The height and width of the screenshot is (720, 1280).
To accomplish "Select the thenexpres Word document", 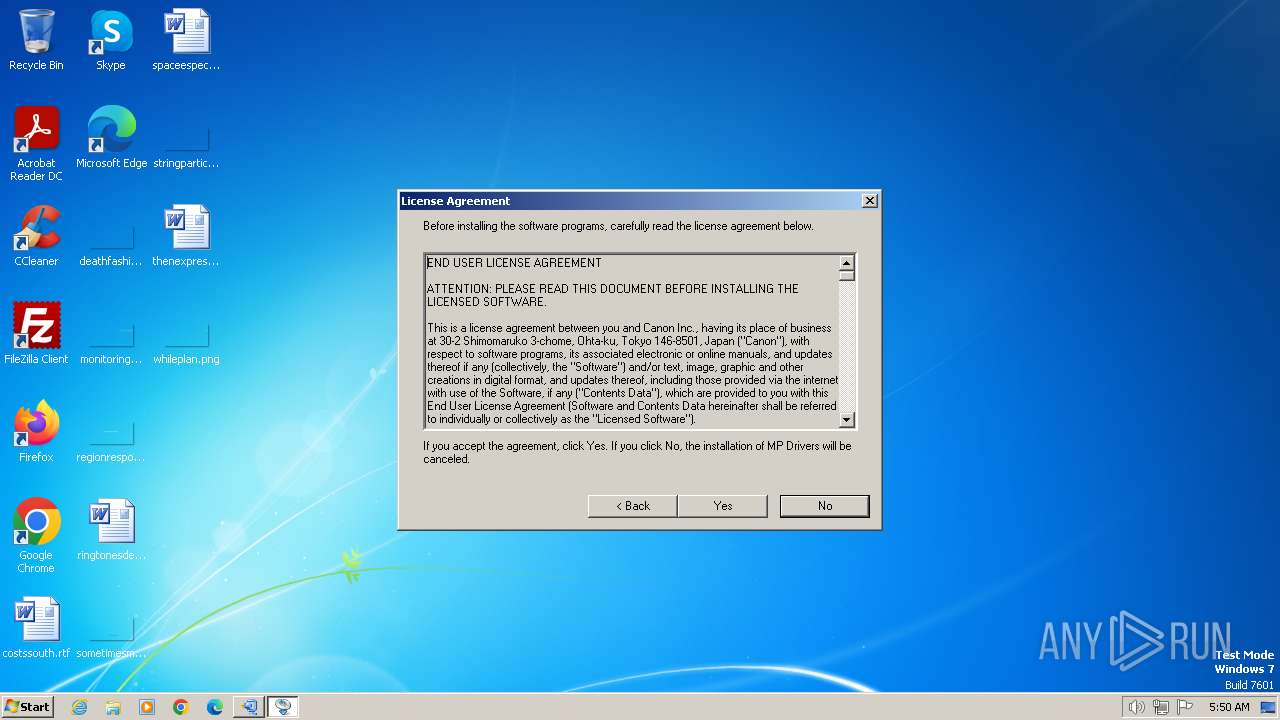I will click(x=186, y=236).
